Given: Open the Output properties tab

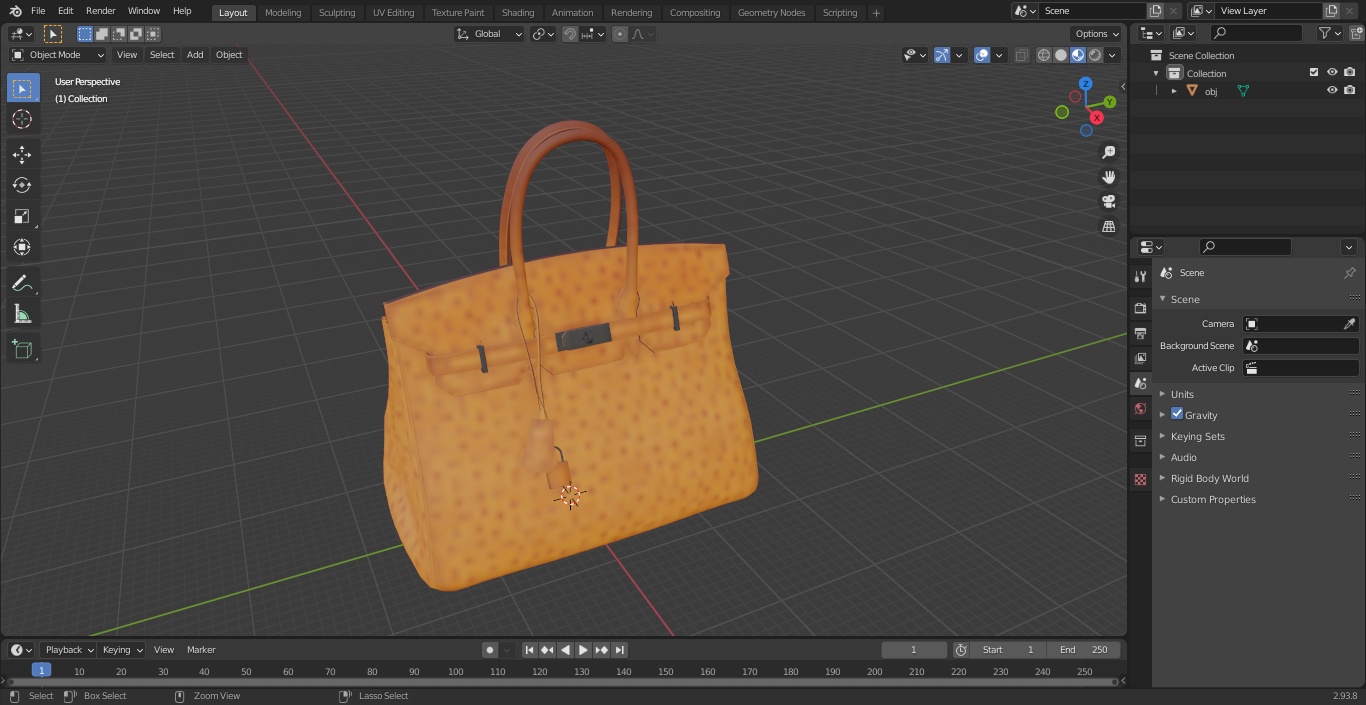Looking at the screenshot, I should [1140, 333].
